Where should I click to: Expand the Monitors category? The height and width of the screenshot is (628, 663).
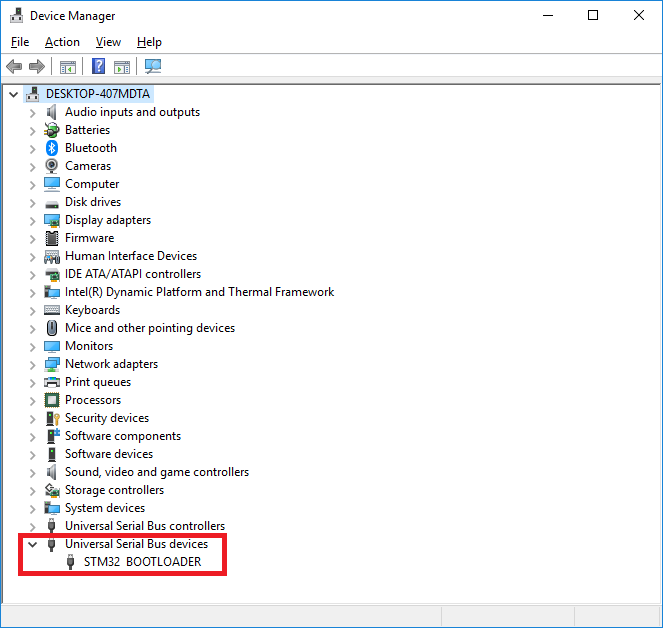33,347
